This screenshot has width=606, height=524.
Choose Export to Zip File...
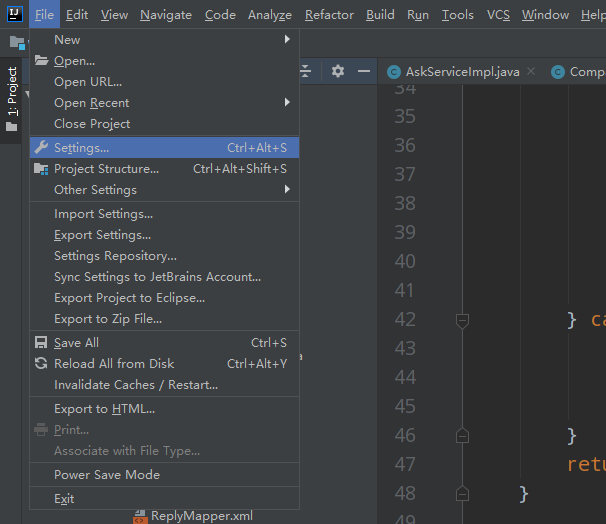pos(164,318)
